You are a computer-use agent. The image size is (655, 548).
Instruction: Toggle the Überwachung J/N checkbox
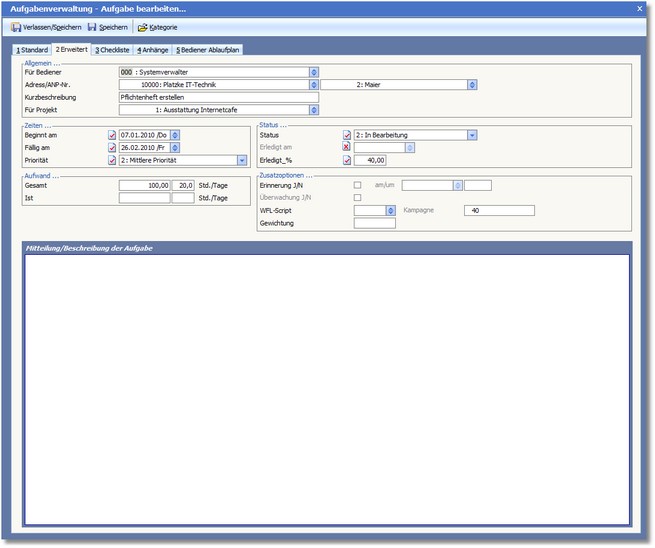point(358,198)
